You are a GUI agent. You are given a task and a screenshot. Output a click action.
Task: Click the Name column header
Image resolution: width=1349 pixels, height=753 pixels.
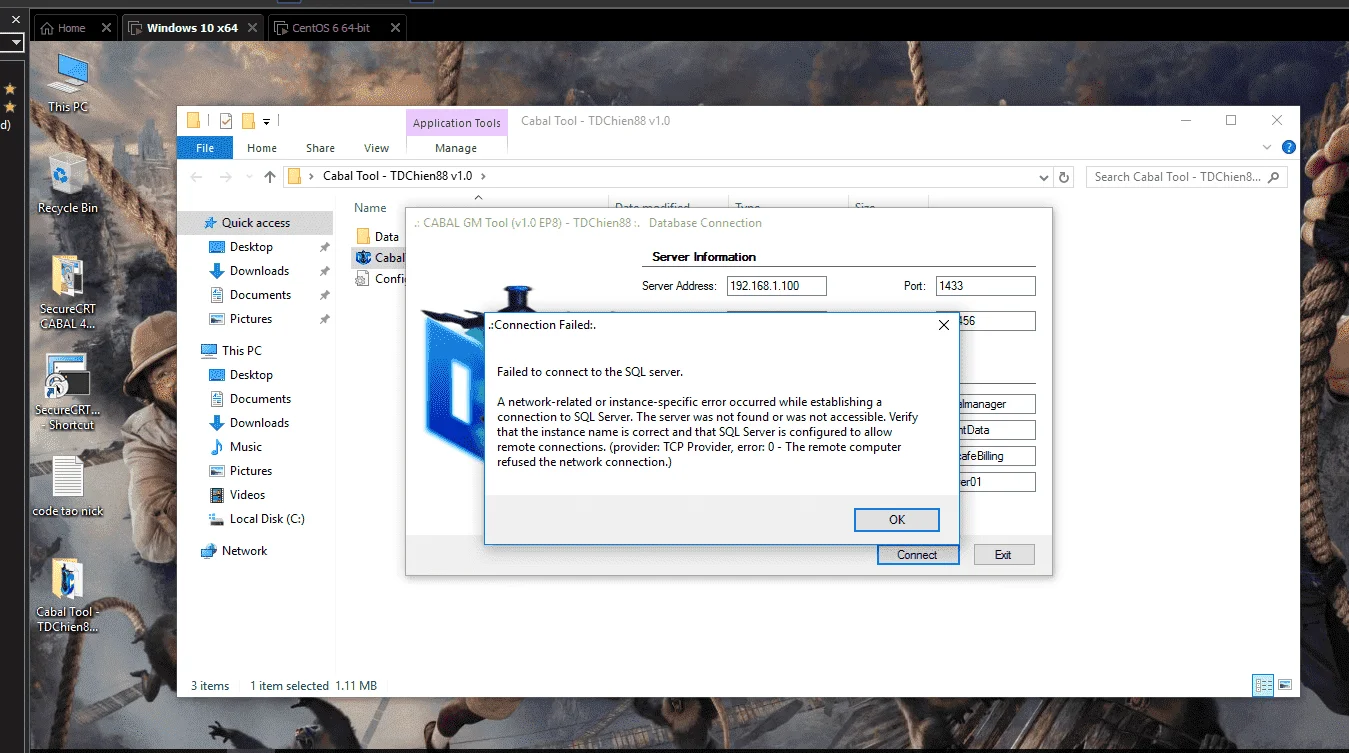click(370, 208)
